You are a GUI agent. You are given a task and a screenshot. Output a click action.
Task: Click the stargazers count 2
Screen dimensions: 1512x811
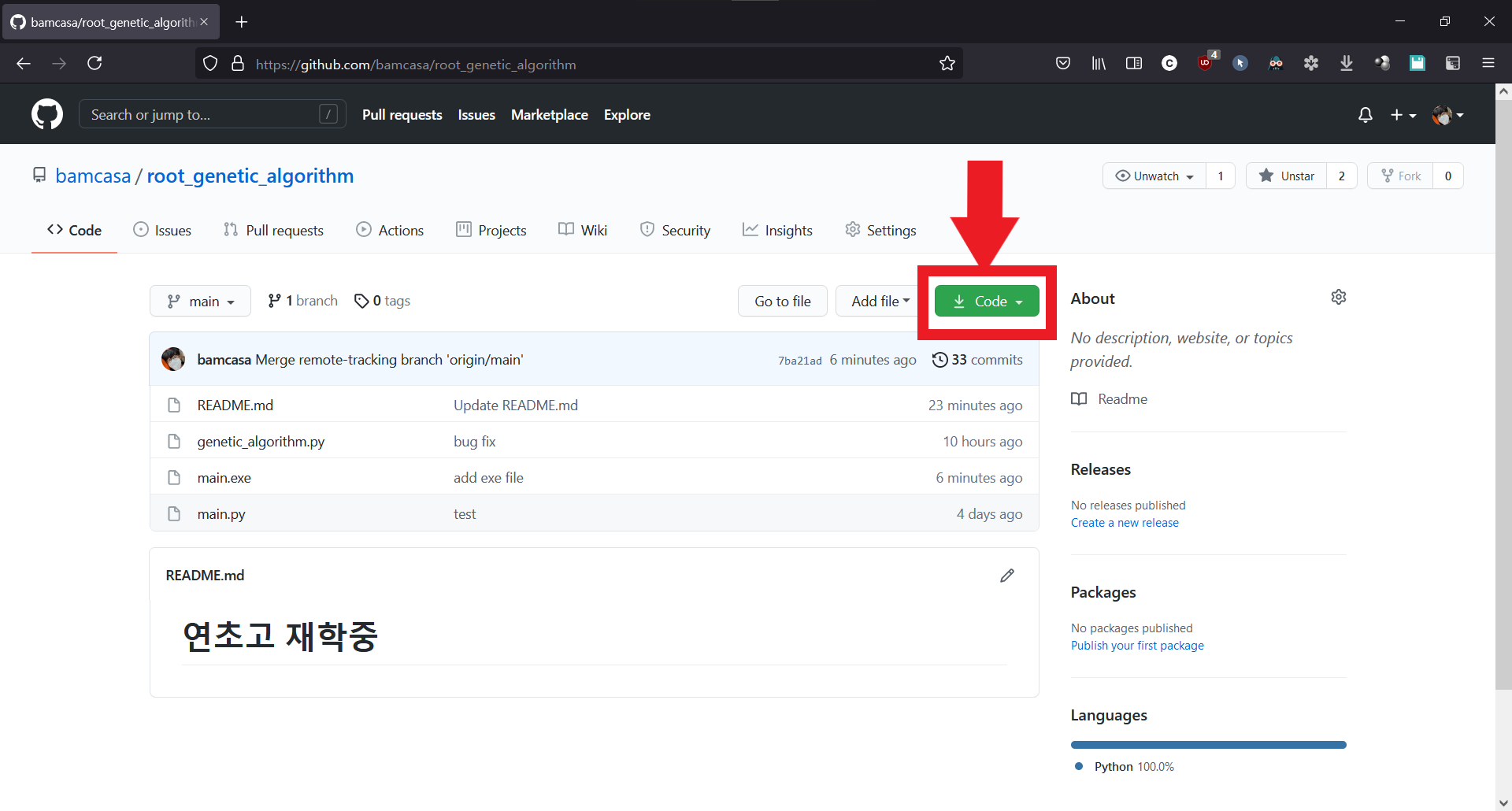(x=1342, y=176)
